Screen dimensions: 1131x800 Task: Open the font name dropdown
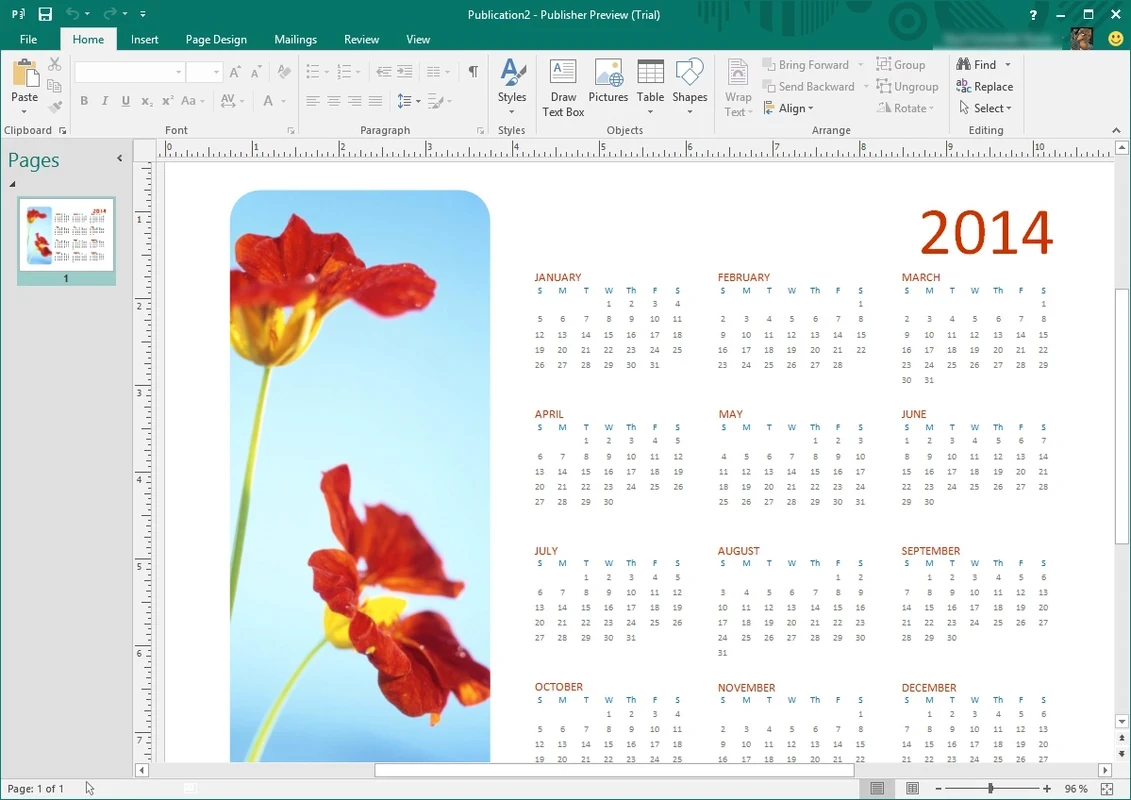point(179,72)
